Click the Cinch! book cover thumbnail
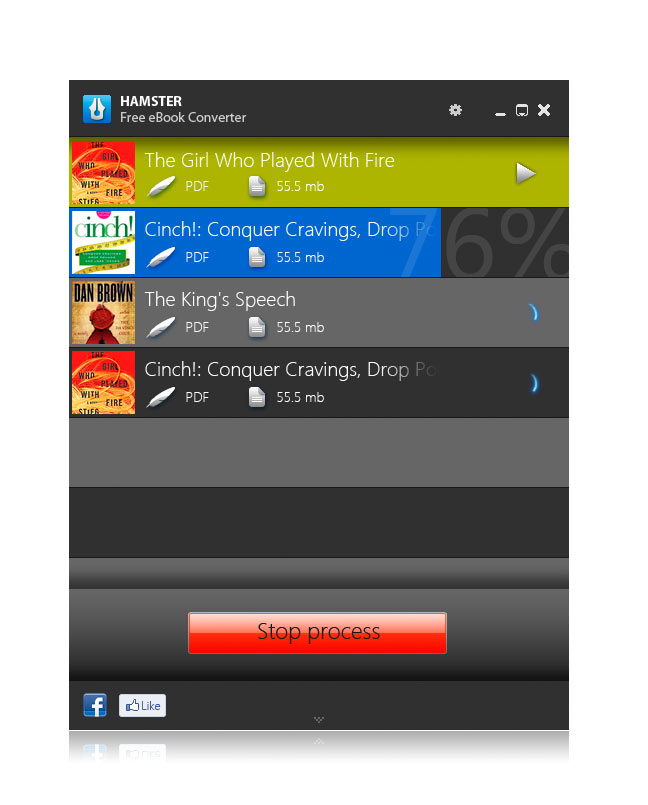The width and height of the screenshot is (648, 805). click(x=103, y=242)
